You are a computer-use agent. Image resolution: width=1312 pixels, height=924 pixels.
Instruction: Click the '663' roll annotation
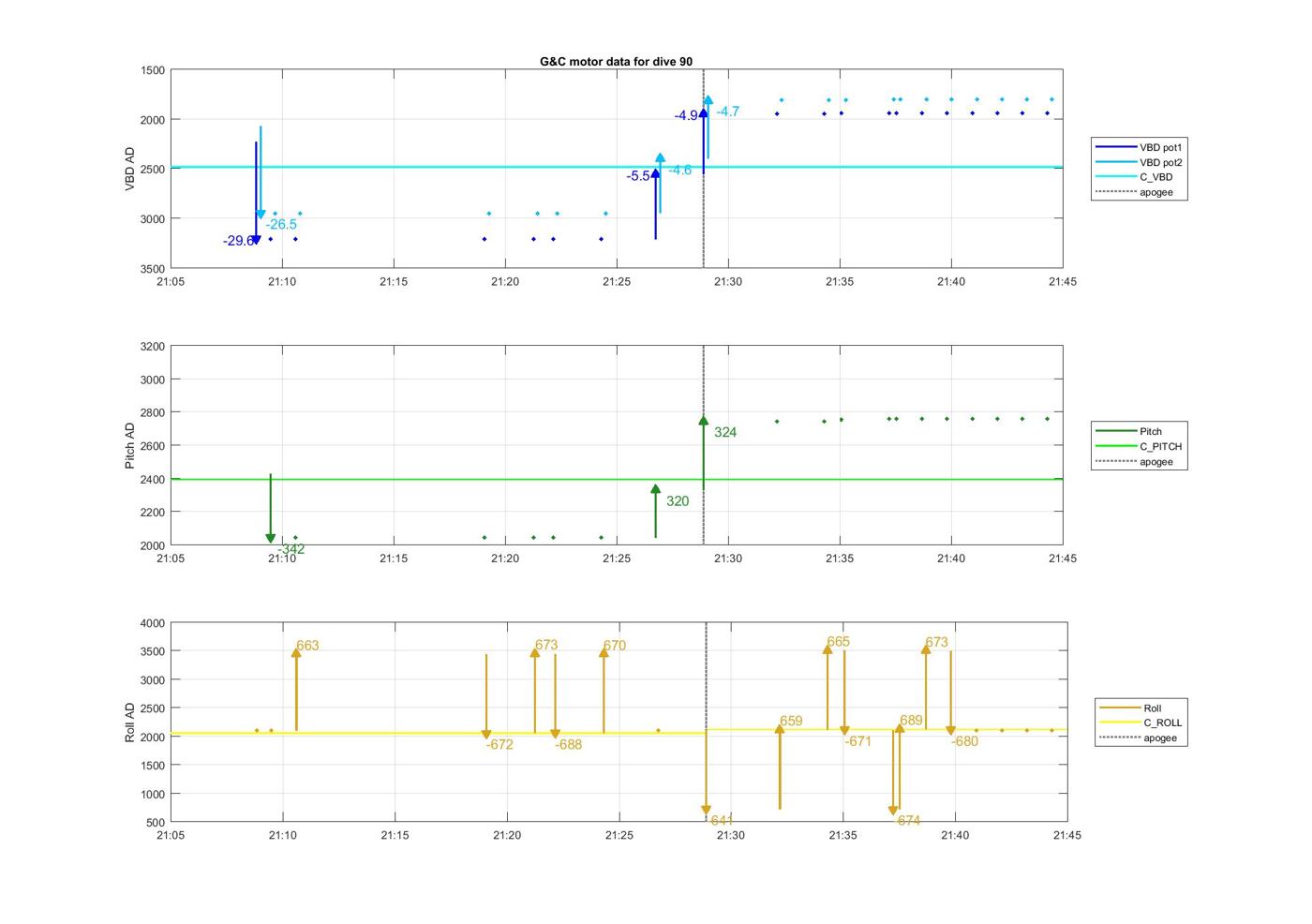click(x=307, y=646)
